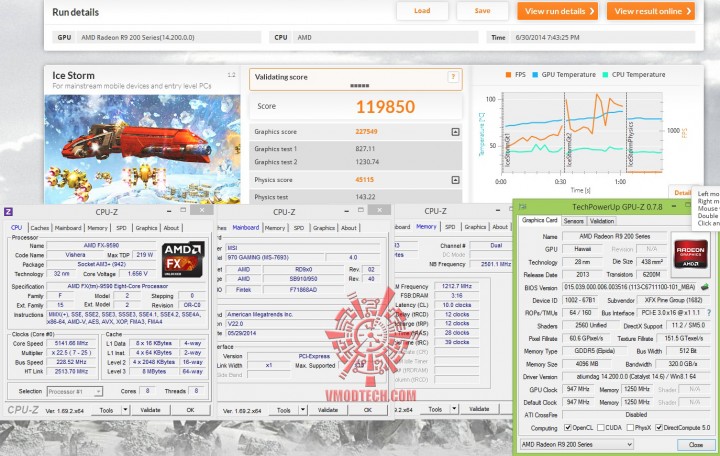Minimize the first CPU-Z window

click(x=169, y=211)
